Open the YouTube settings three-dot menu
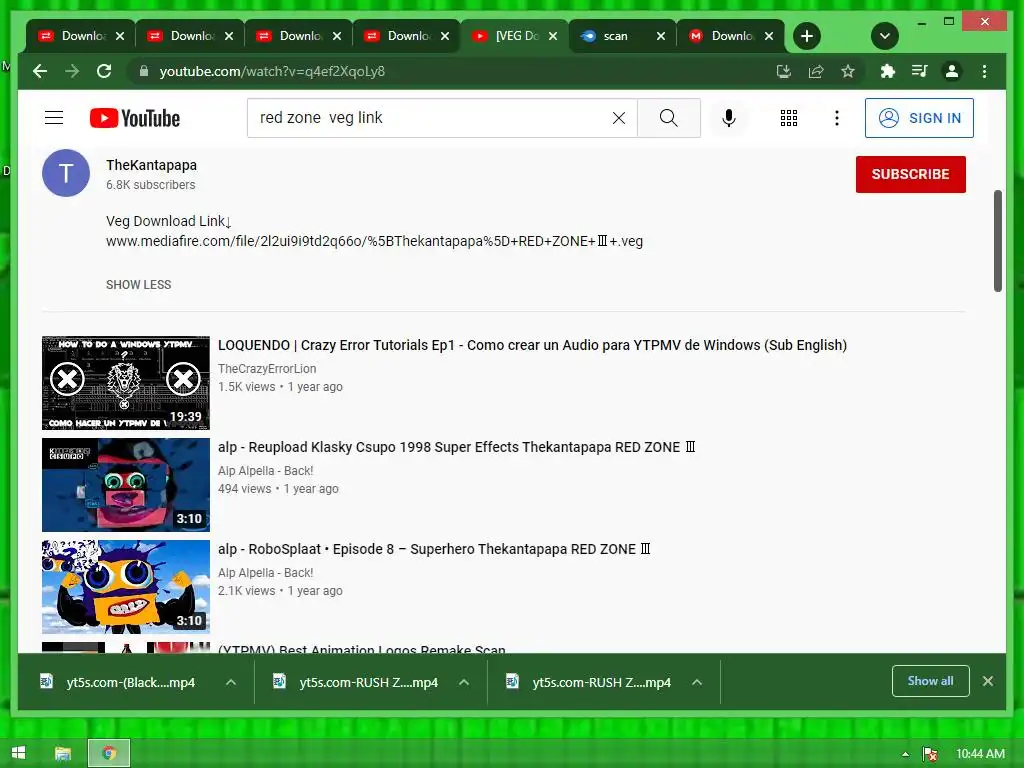 [837, 118]
